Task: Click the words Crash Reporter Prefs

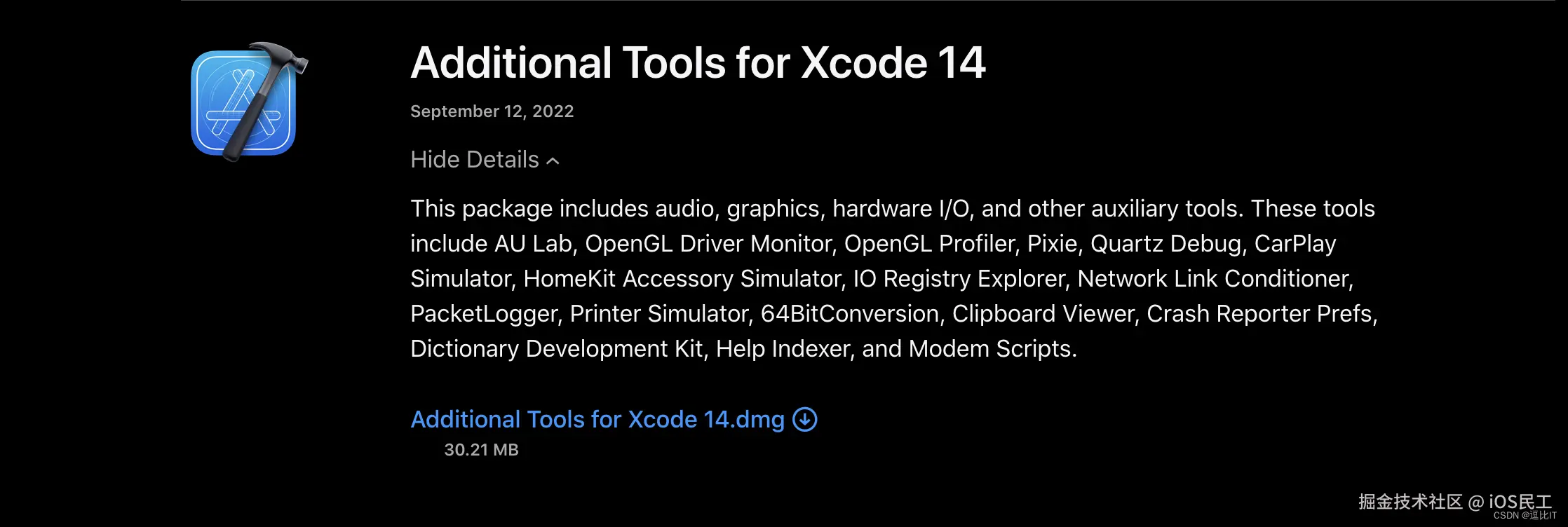Action: (x=1260, y=314)
